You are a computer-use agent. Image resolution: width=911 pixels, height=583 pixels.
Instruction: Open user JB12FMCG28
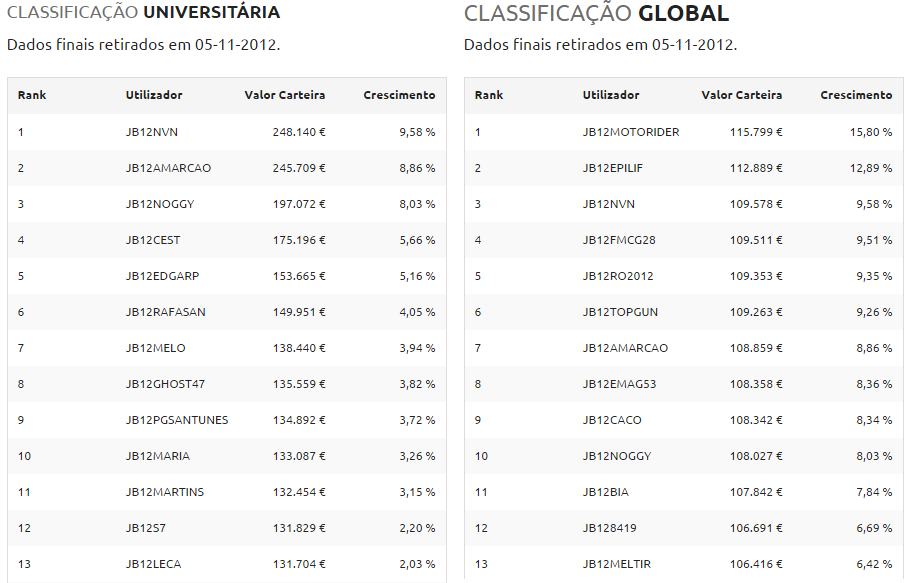[619, 240]
